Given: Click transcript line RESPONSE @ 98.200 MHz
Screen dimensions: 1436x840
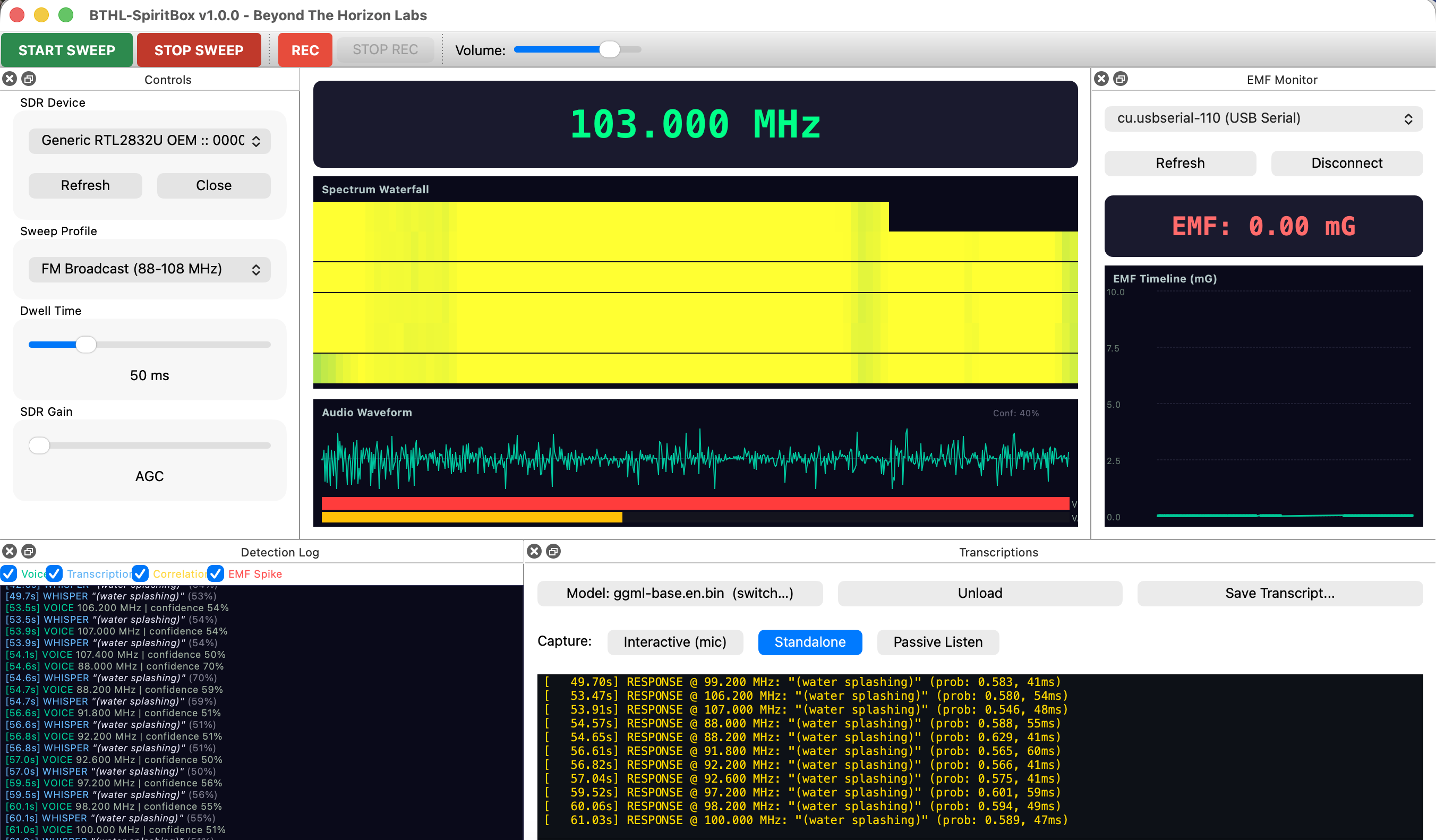Looking at the screenshot, I should pos(802,807).
